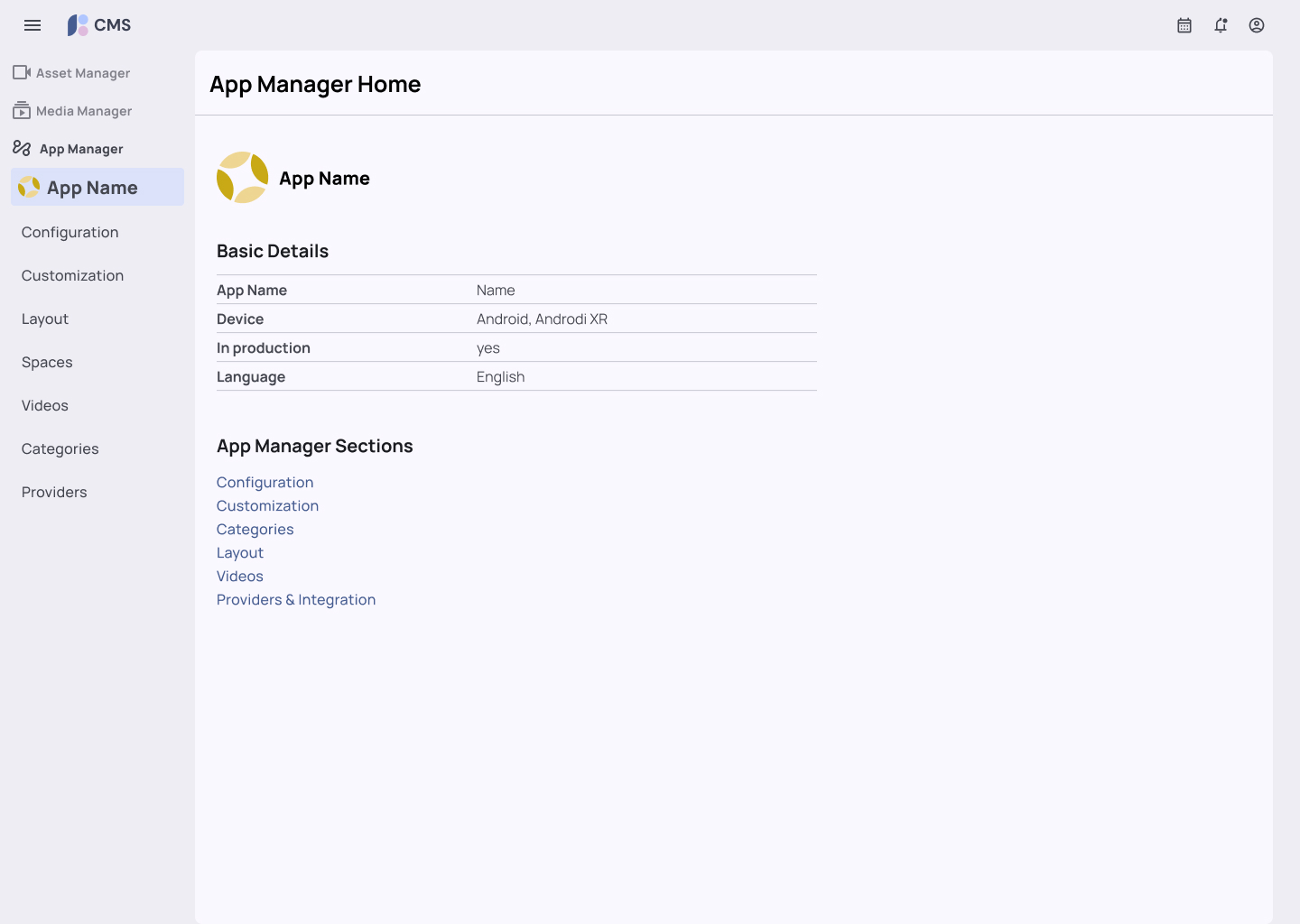1300x924 pixels.
Task: Follow the Categories section link
Action: 255,530
